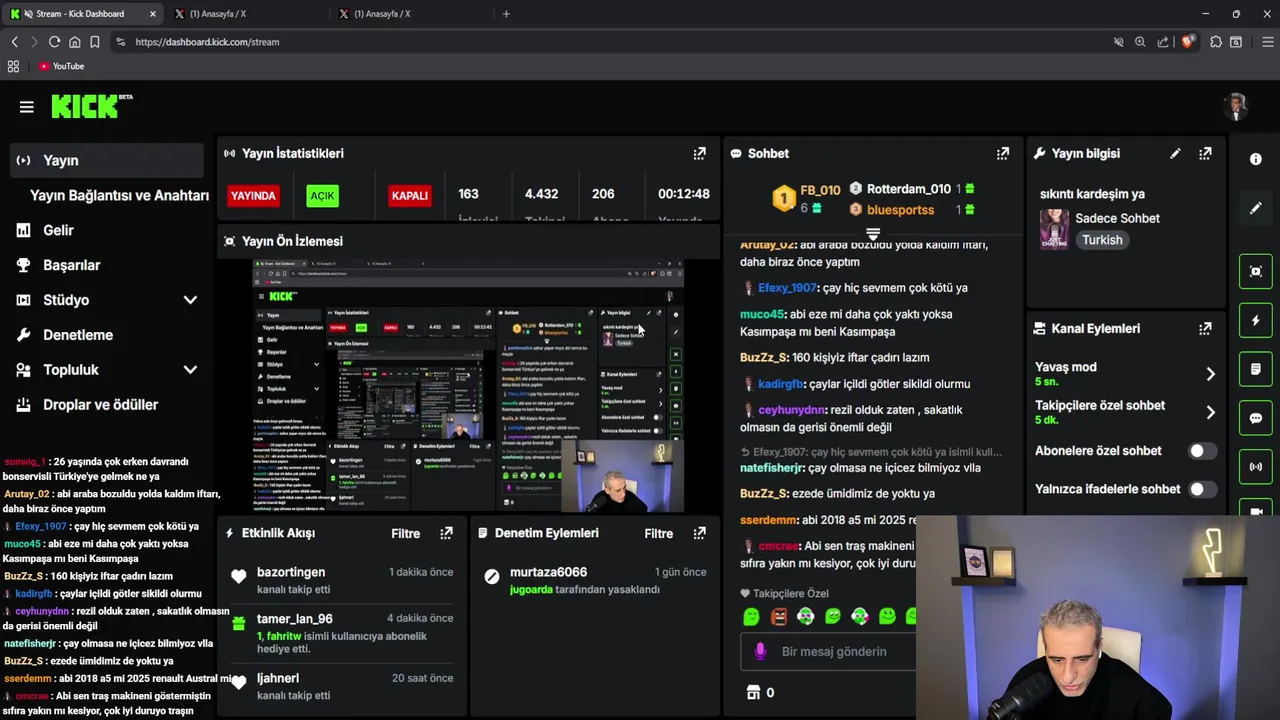1280x720 pixels.
Task: Insert the angry orange emote
Action: click(x=779, y=617)
